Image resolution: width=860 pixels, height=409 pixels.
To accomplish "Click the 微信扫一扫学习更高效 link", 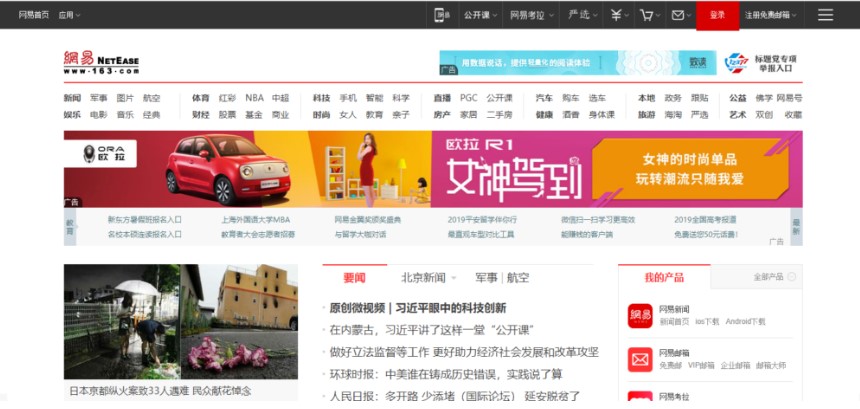I will click(x=598, y=220).
